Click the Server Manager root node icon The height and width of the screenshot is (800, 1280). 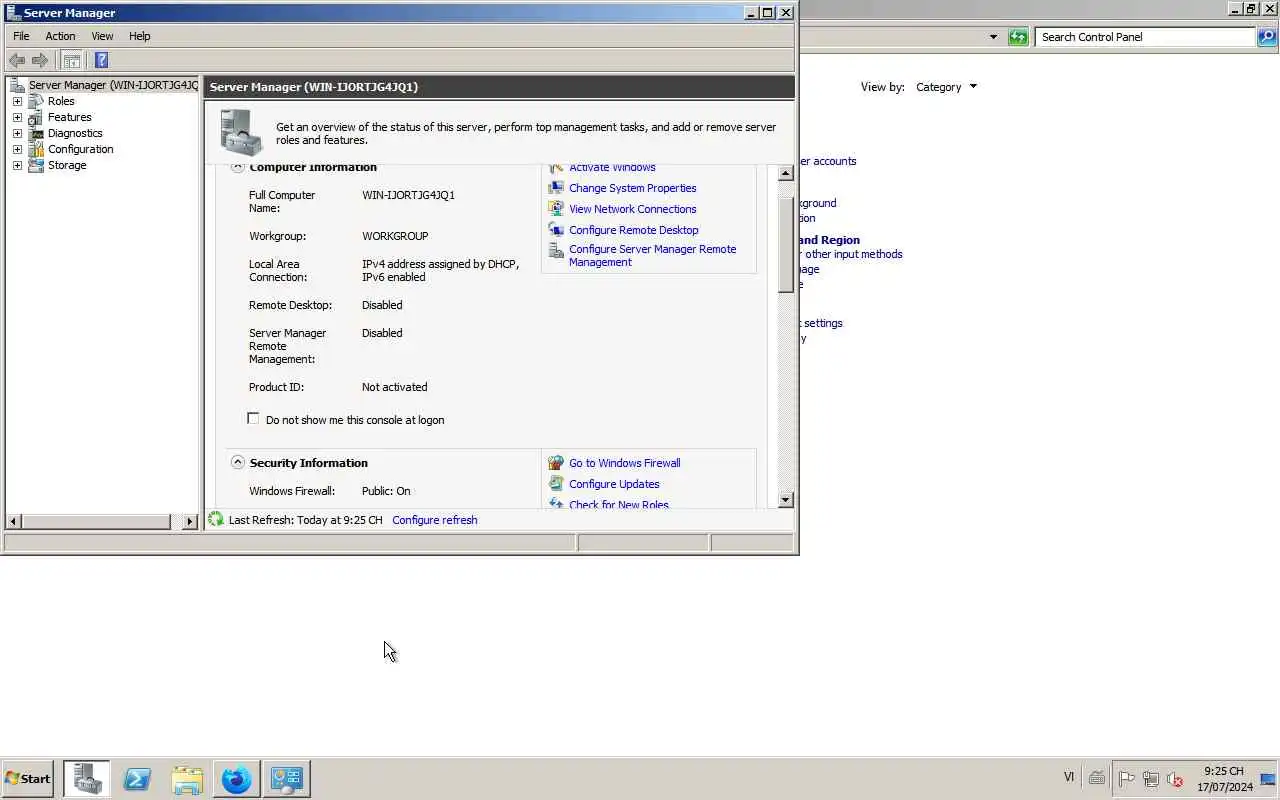tap(17, 85)
